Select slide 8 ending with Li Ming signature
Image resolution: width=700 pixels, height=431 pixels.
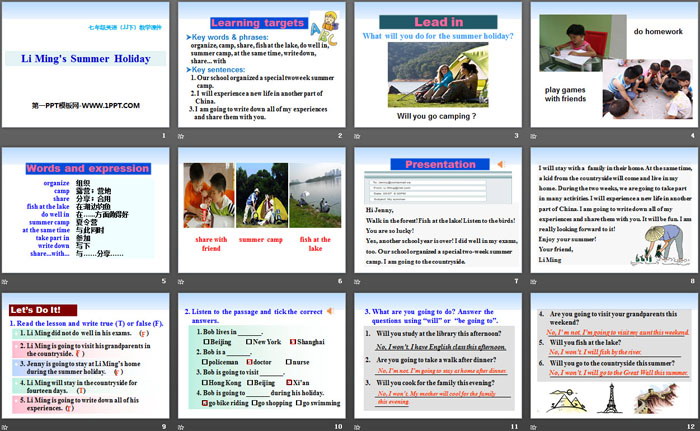pyautogui.click(x=614, y=210)
